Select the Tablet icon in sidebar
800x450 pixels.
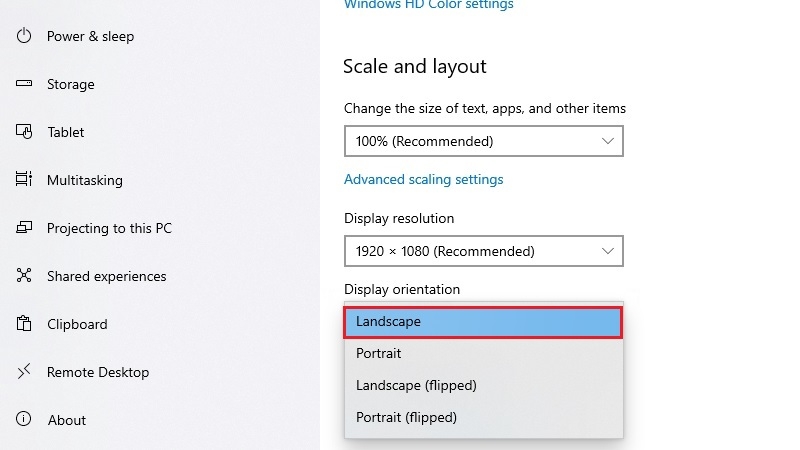(24, 132)
